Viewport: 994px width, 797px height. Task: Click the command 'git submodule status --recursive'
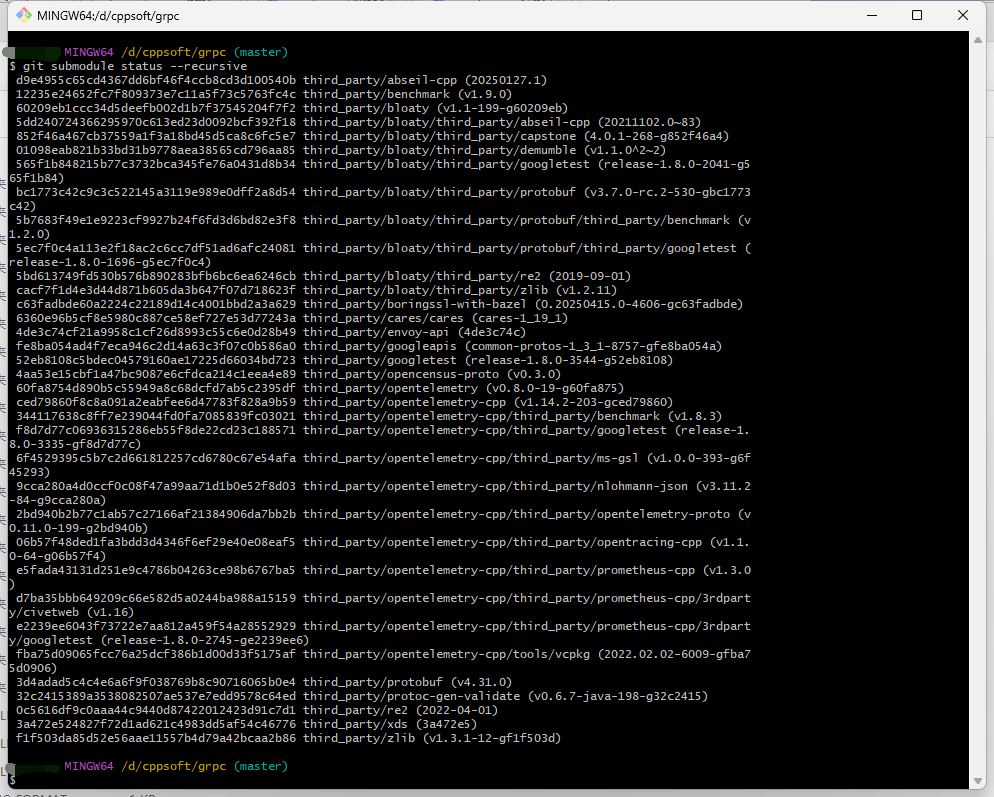click(135, 66)
